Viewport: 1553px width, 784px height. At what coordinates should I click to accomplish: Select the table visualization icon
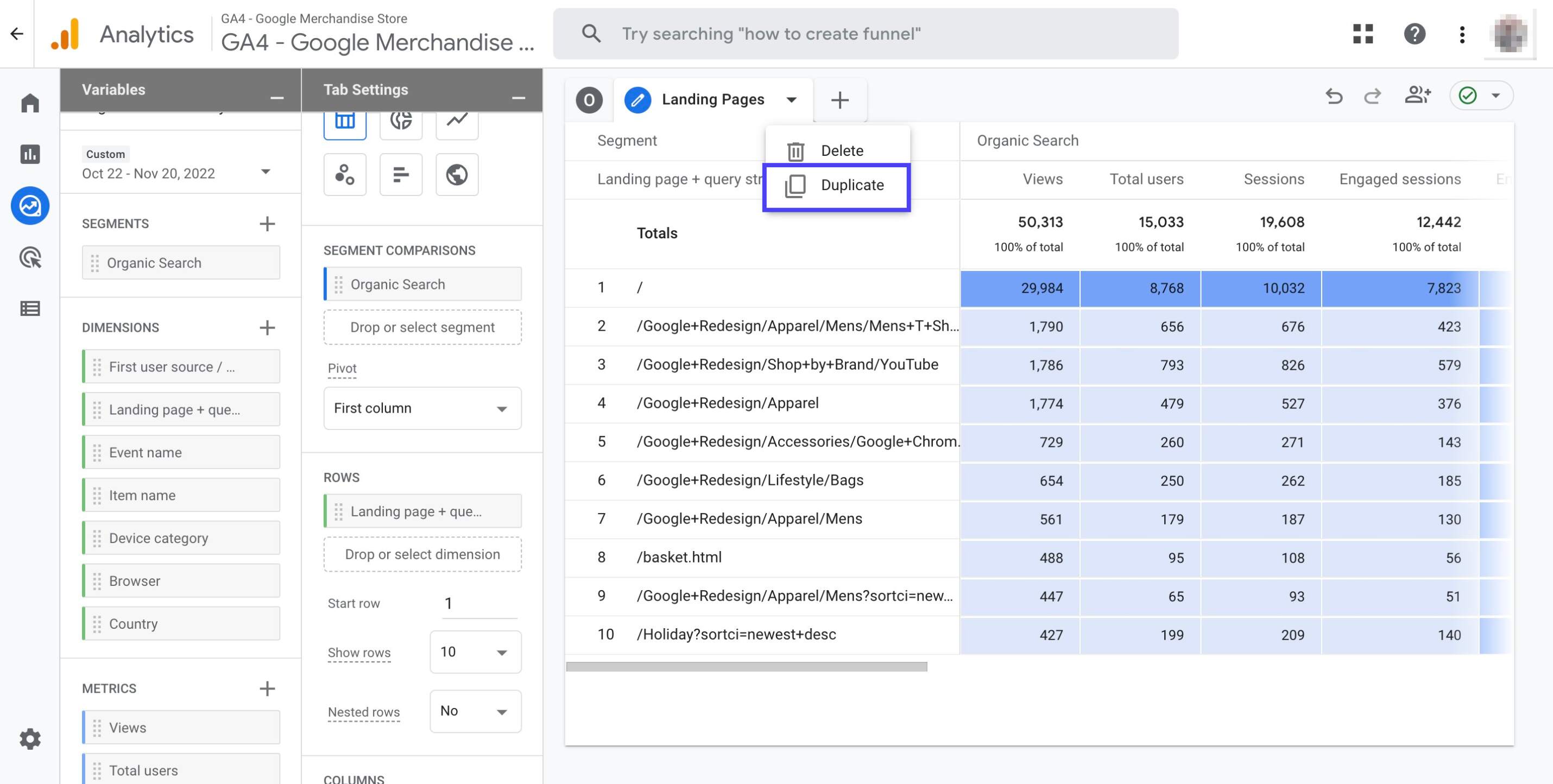pyautogui.click(x=345, y=124)
